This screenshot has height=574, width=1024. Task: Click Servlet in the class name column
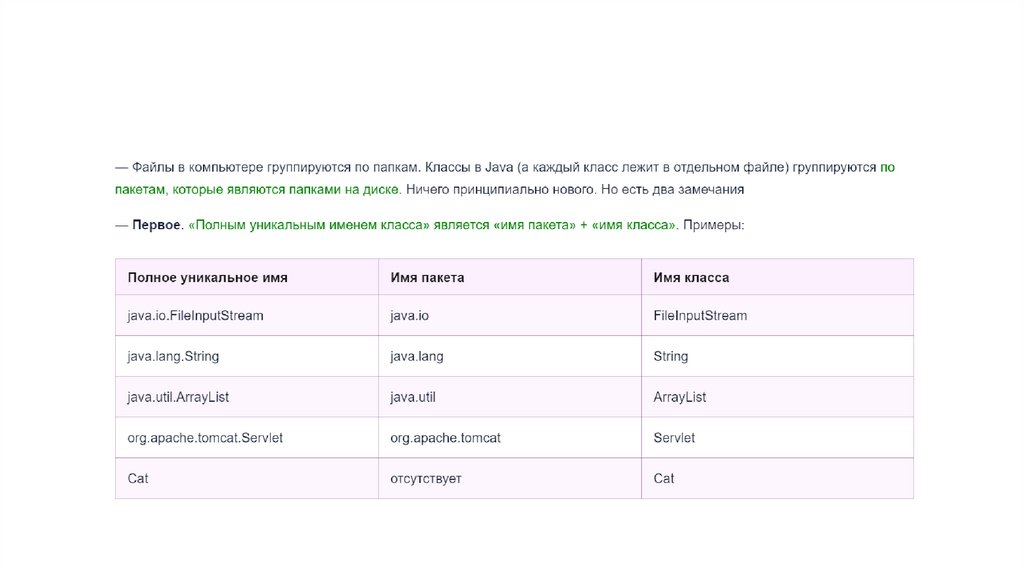(674, 438)
